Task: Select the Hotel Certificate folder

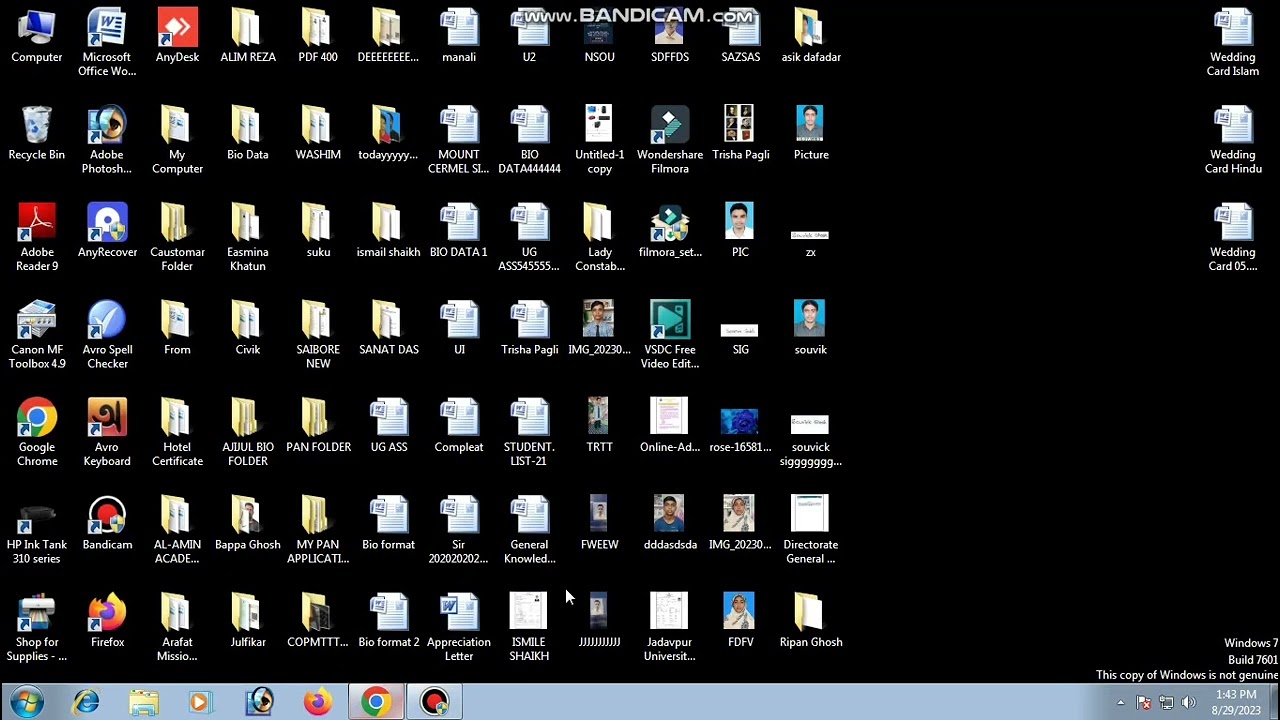Action: 177,432
